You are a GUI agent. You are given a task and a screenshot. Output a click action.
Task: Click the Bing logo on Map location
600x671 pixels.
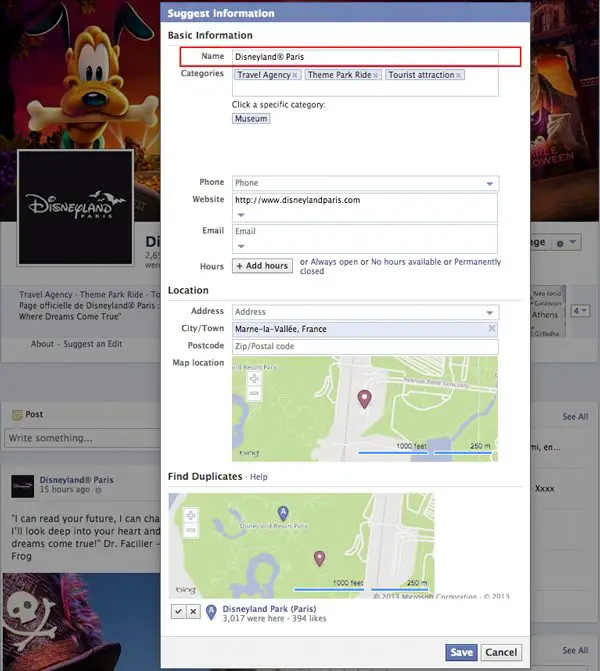pos(249,453)
